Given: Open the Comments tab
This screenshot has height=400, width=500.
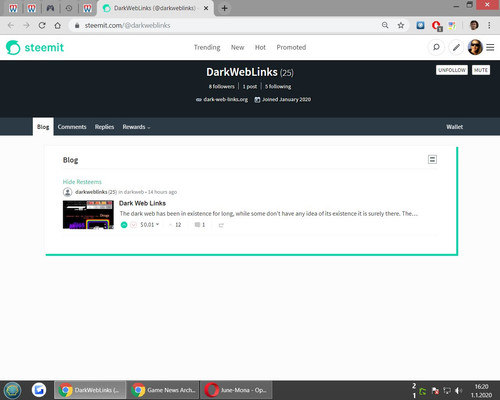Looking at the screenshot, I should coord(72,127).
